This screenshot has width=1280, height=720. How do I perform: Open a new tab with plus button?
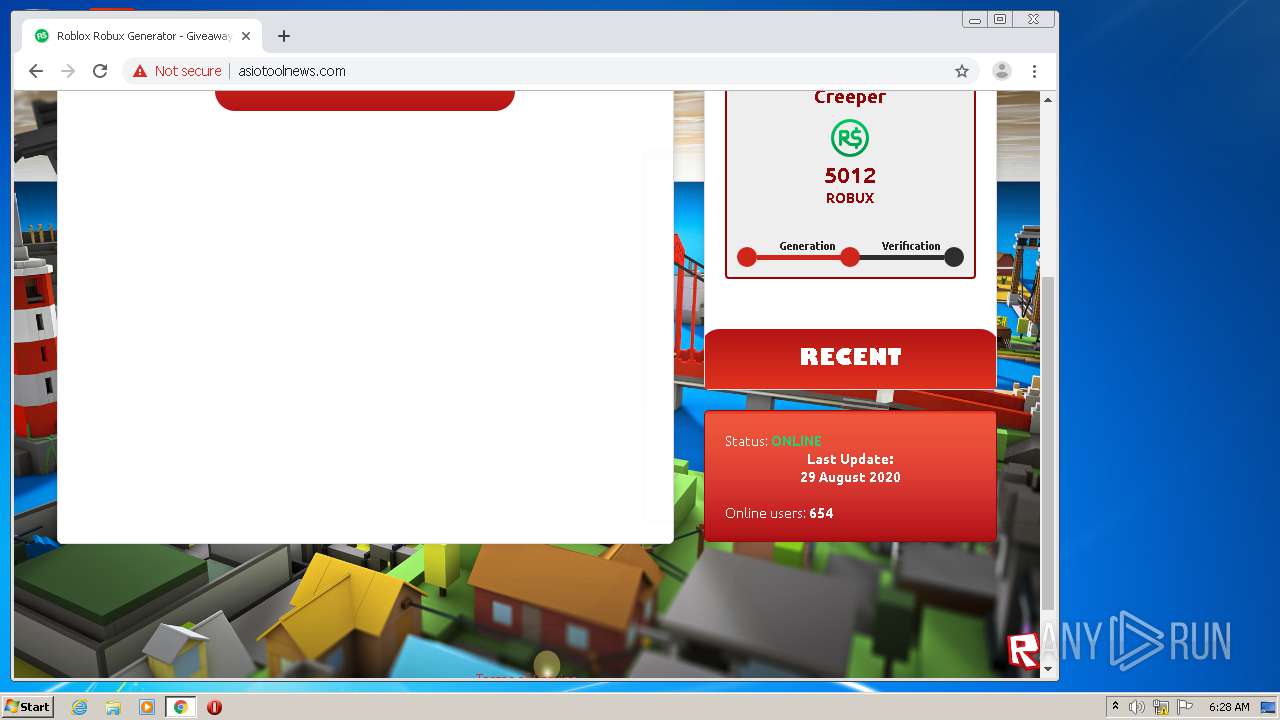coord(284,36)
